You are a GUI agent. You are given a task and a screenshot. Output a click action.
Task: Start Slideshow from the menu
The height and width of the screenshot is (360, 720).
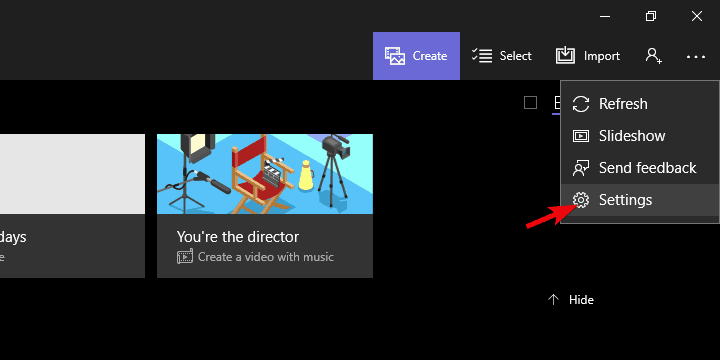[640, 136]
